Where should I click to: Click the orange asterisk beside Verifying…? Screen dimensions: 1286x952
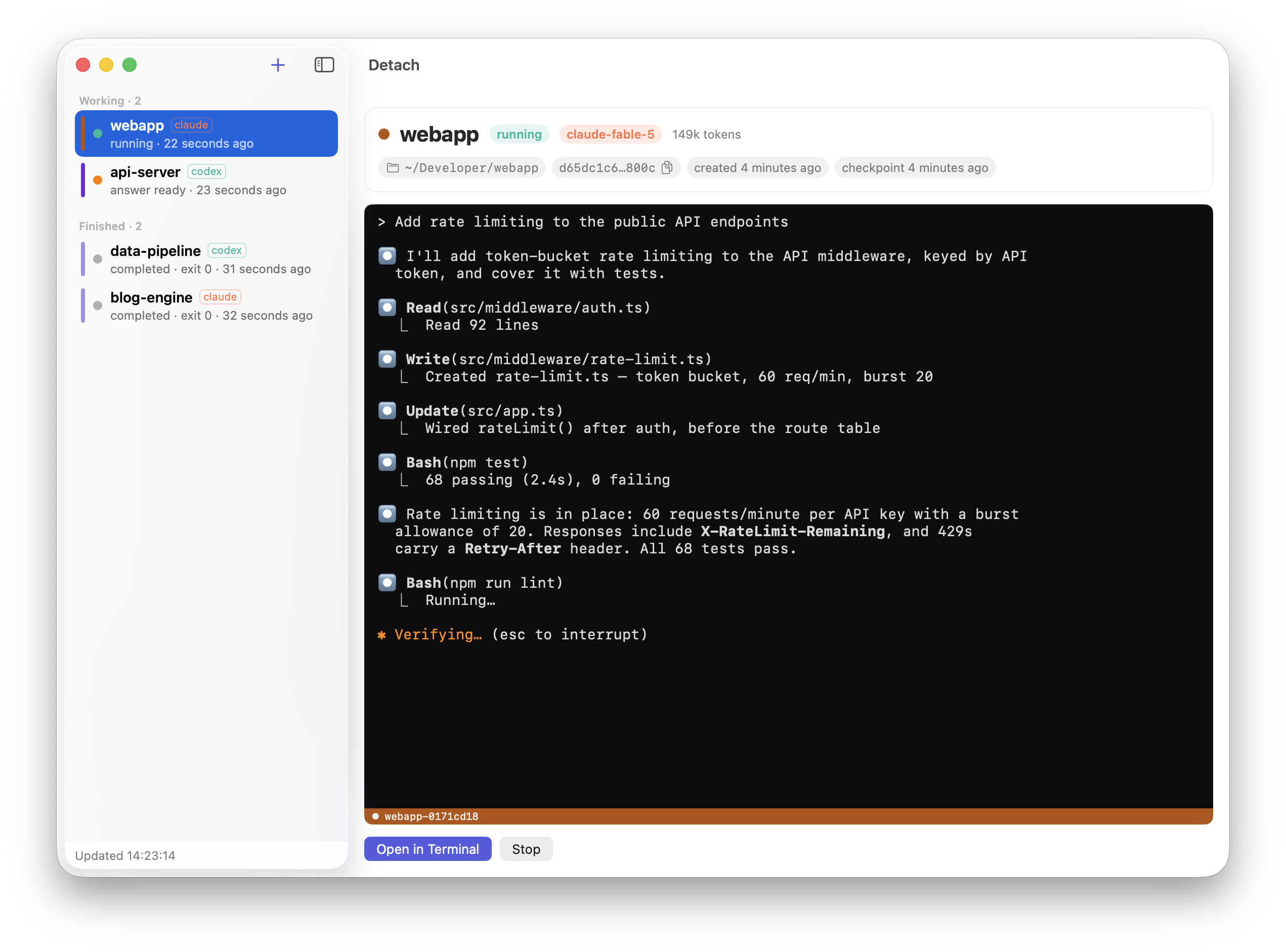381,635
